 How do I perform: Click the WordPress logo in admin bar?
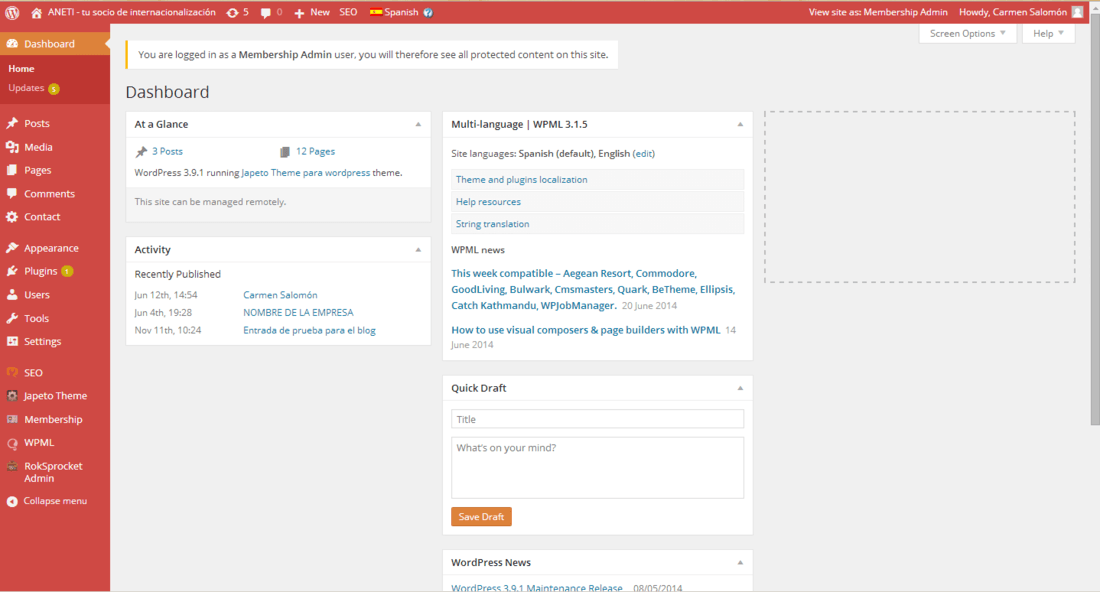[12, 13]
